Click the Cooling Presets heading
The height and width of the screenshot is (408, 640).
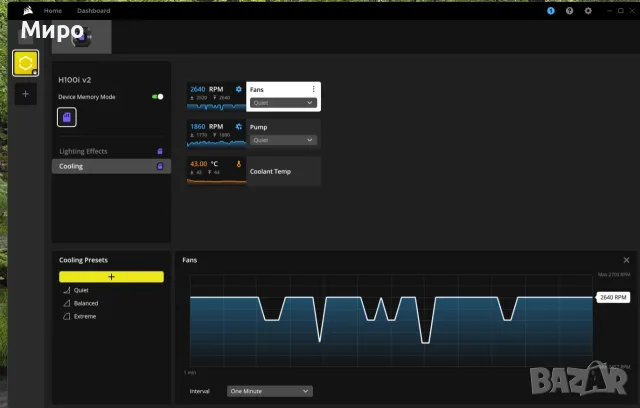[83, 260]
